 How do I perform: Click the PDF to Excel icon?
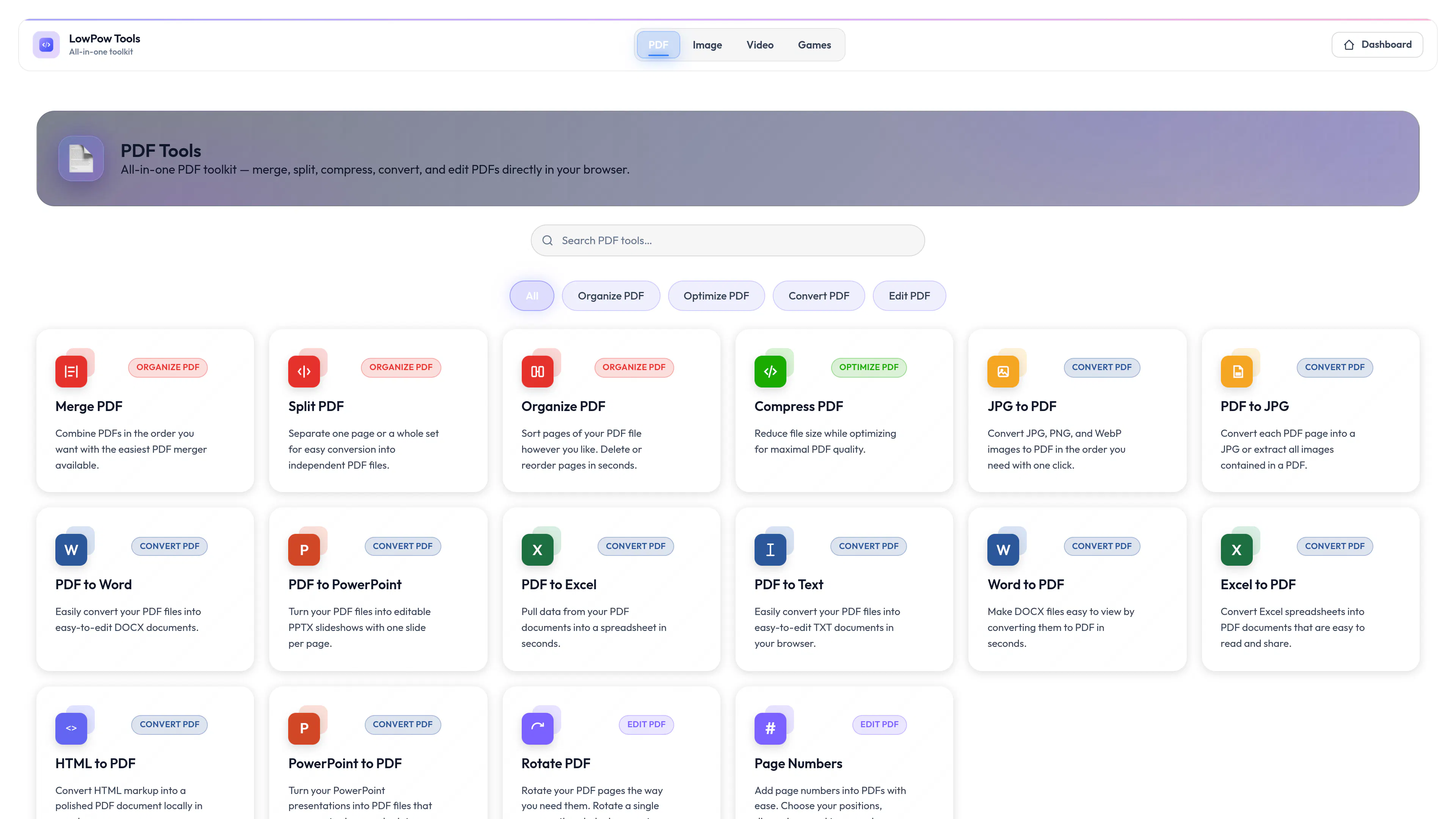click(x=538, y=550)
